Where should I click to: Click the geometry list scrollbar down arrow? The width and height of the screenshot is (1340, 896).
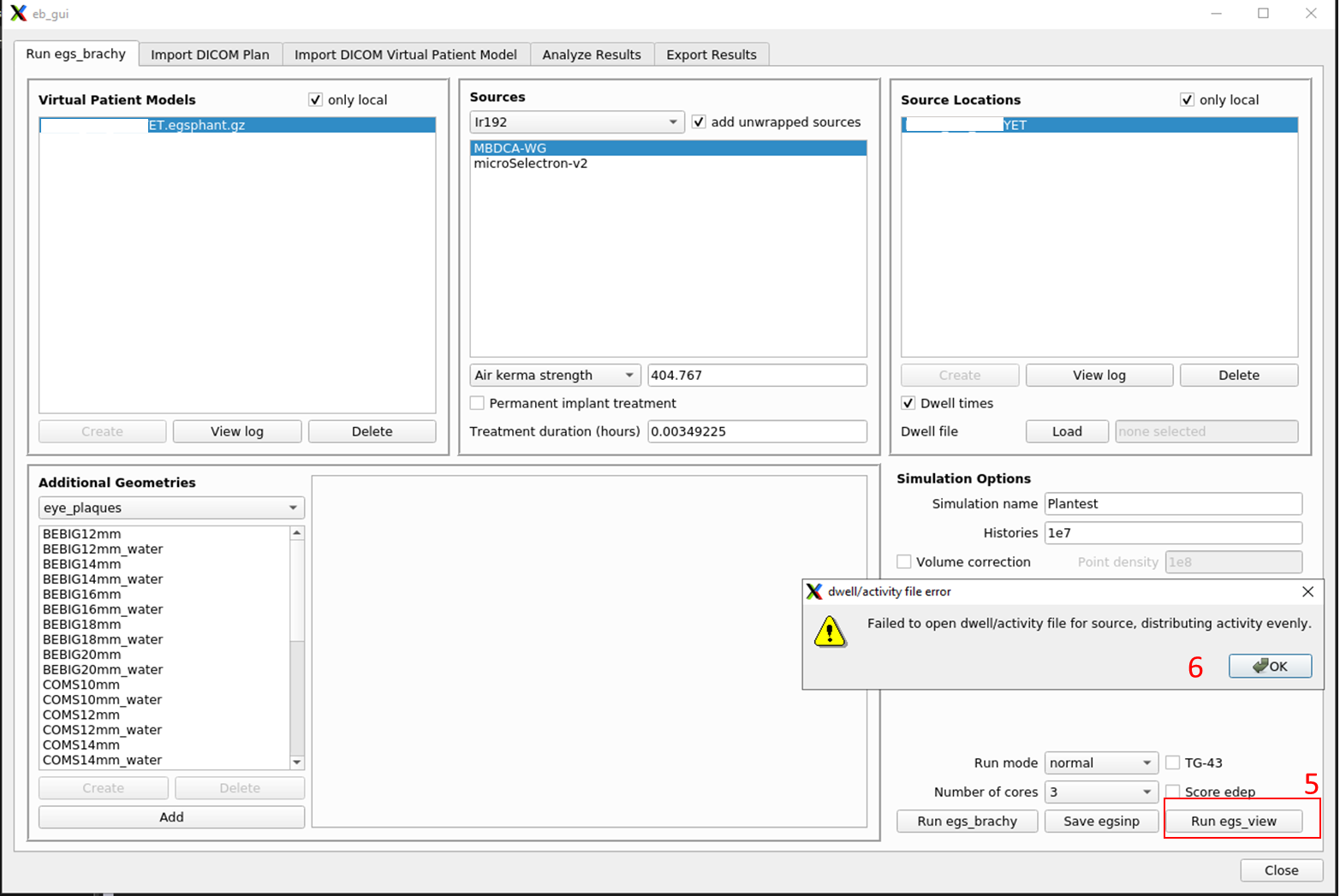[297, 762]
